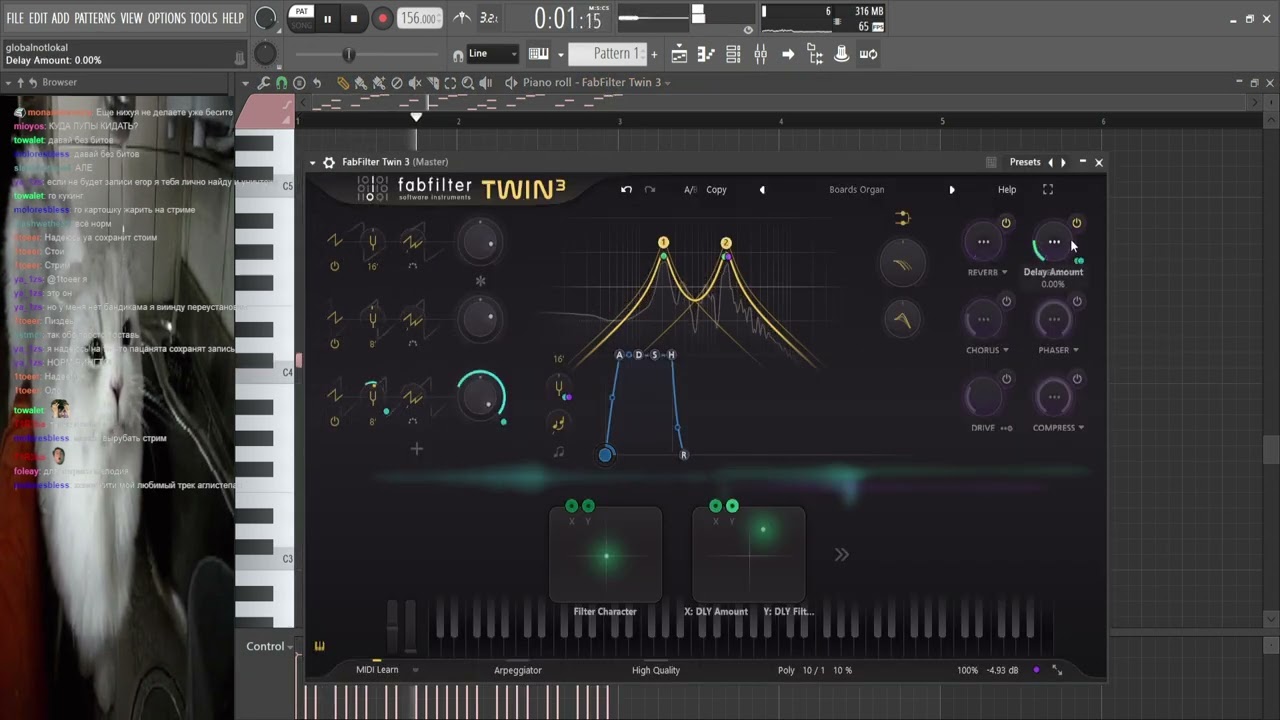
Task: Toggle the Delay effect power button
Action: click(x=1077, y=223)
